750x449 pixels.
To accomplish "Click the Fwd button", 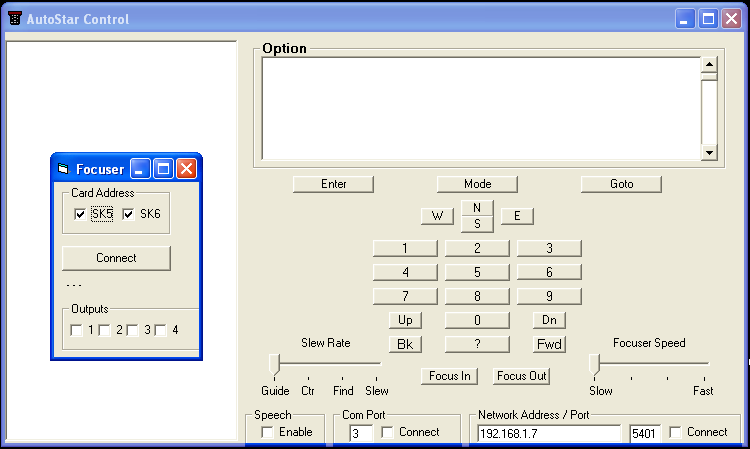I will pos(549,344).
